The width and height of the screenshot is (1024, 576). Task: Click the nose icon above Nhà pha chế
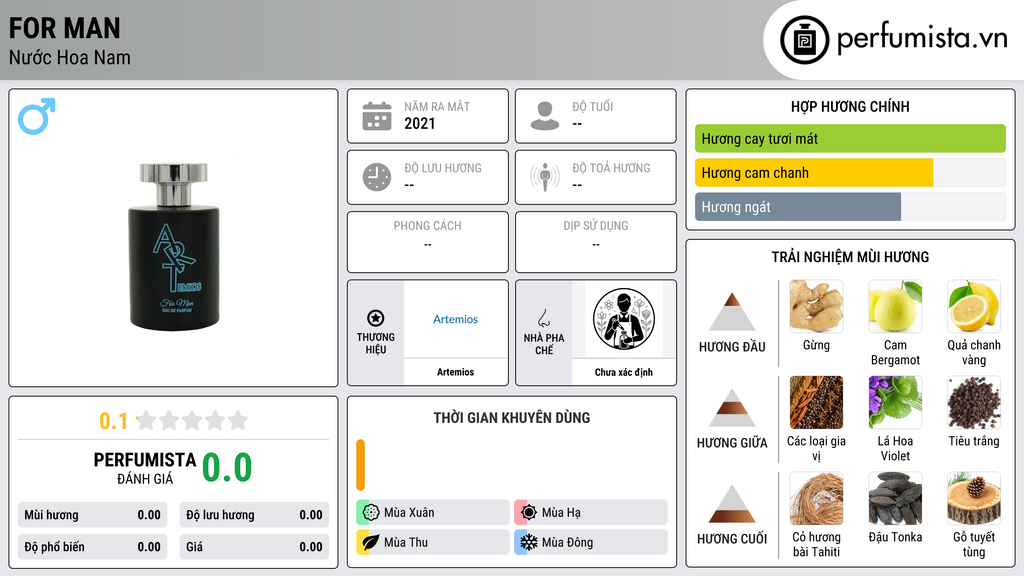coord(543,318)
